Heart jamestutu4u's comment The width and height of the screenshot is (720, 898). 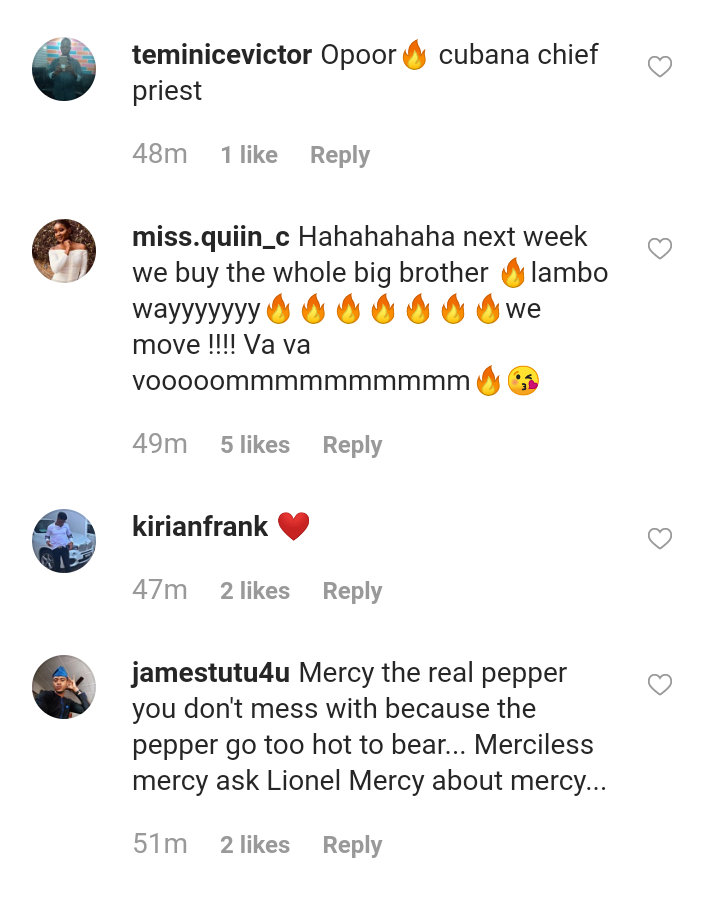pos(660,685)
